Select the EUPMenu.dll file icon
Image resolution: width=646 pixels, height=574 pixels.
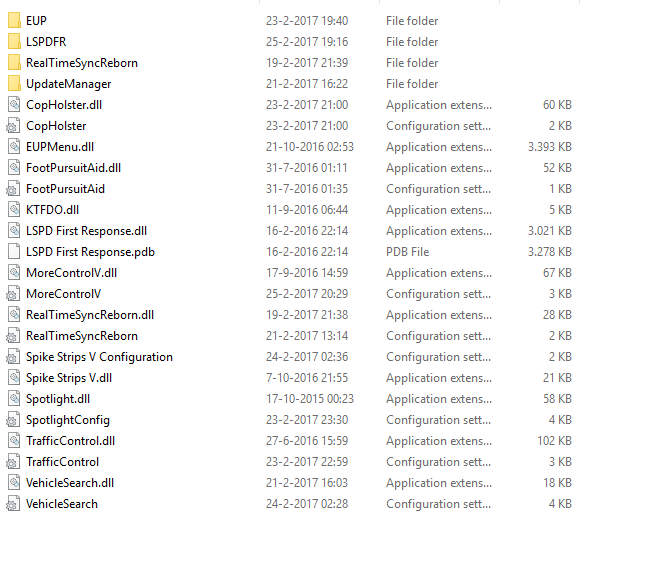[x=14, y=147]
